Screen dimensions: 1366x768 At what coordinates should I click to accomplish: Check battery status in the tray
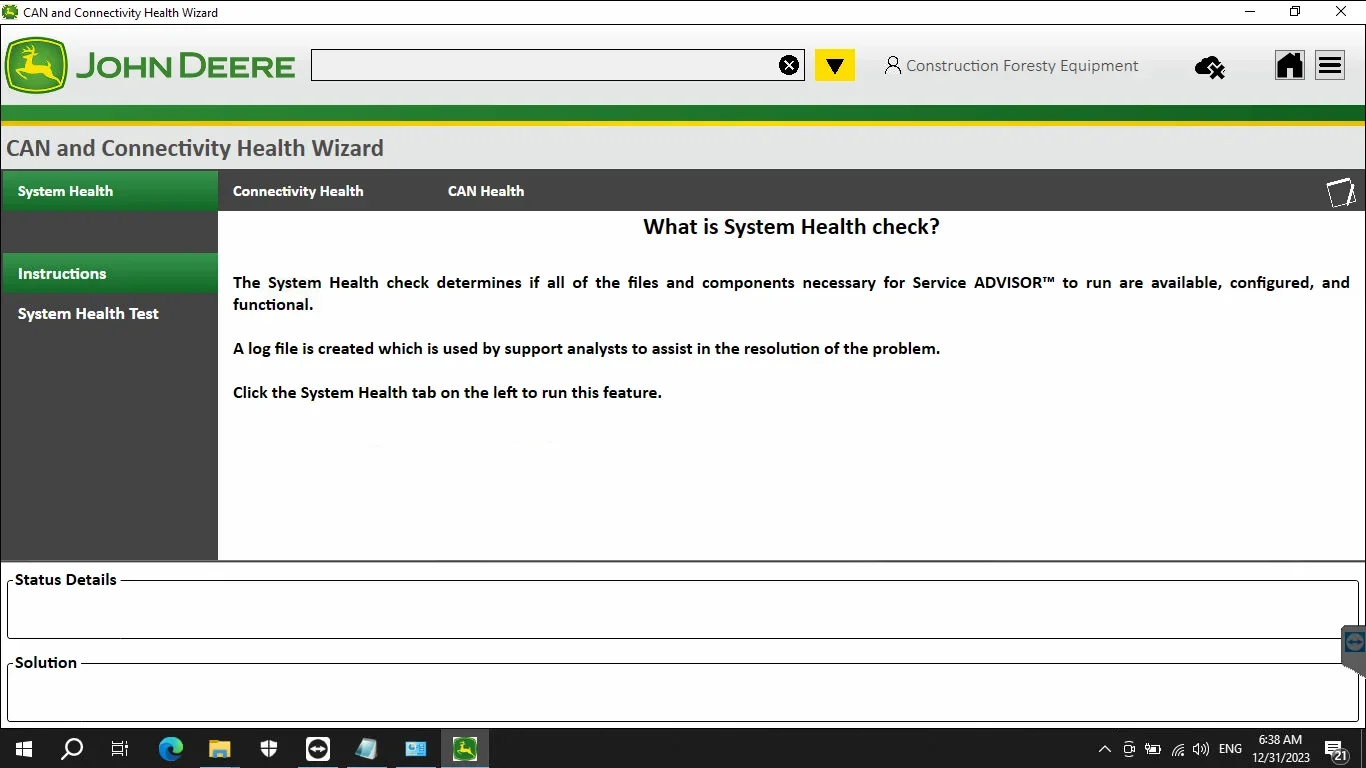[x=1153, y=749]
